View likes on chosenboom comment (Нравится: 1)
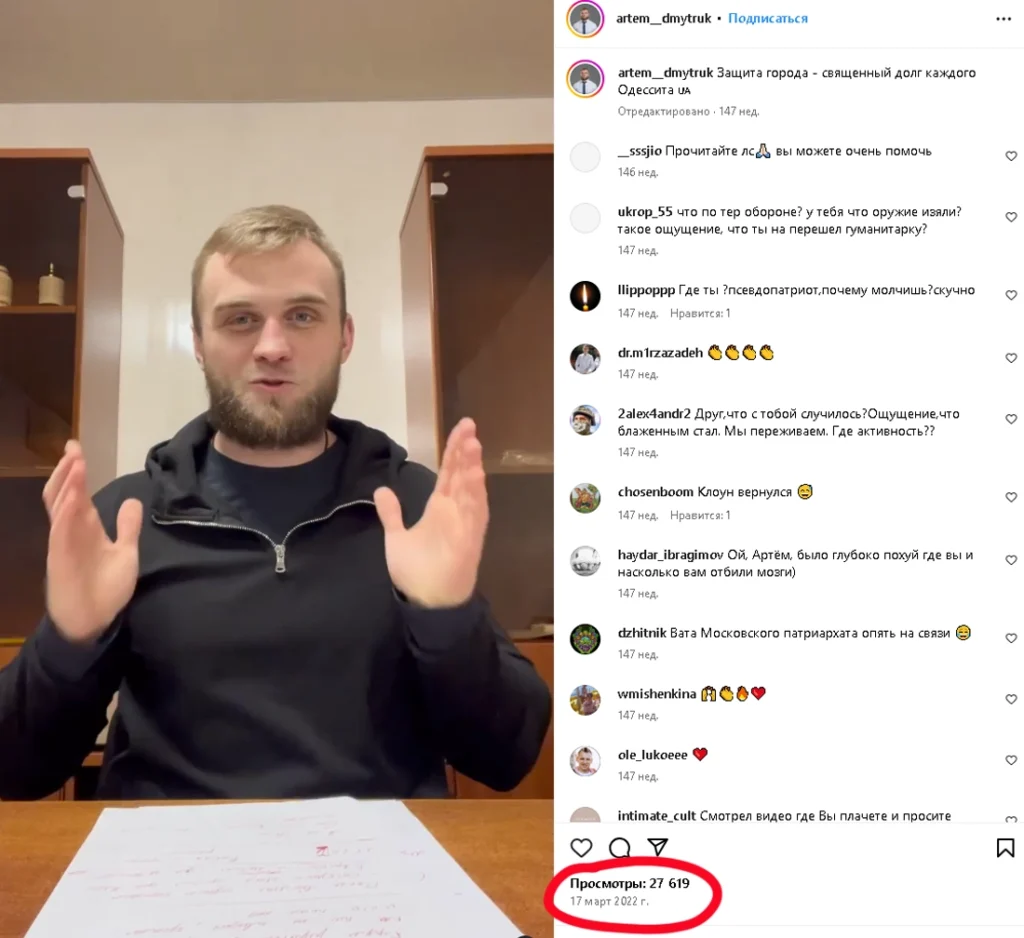Screen dimensions: 1024x938 tap(700, 515)
